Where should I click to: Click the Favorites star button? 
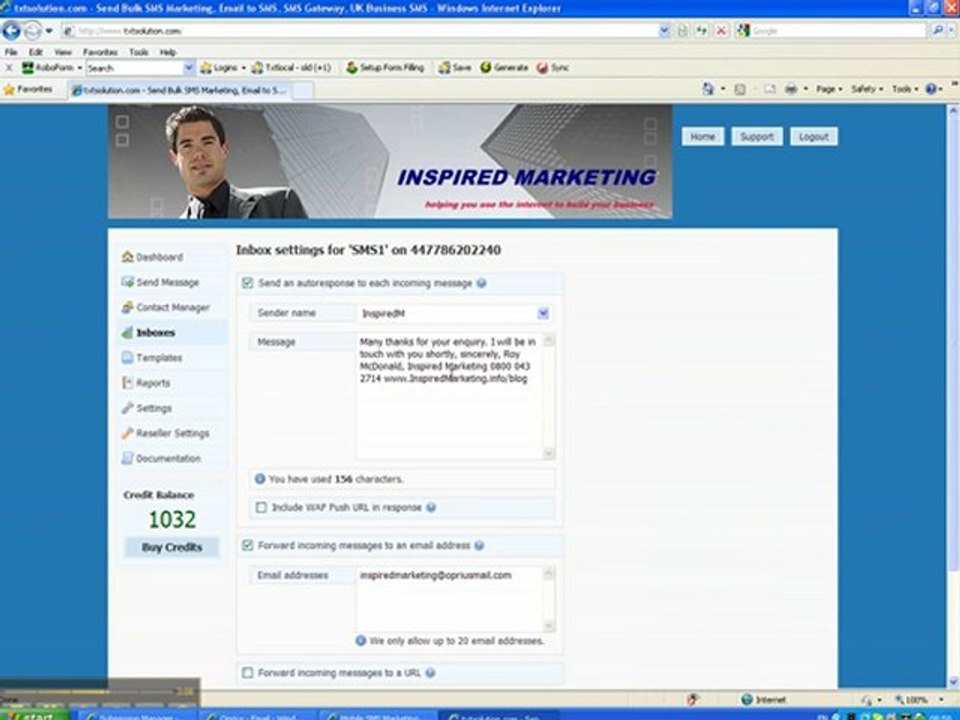pyautogui.click(x=28, y=89)
